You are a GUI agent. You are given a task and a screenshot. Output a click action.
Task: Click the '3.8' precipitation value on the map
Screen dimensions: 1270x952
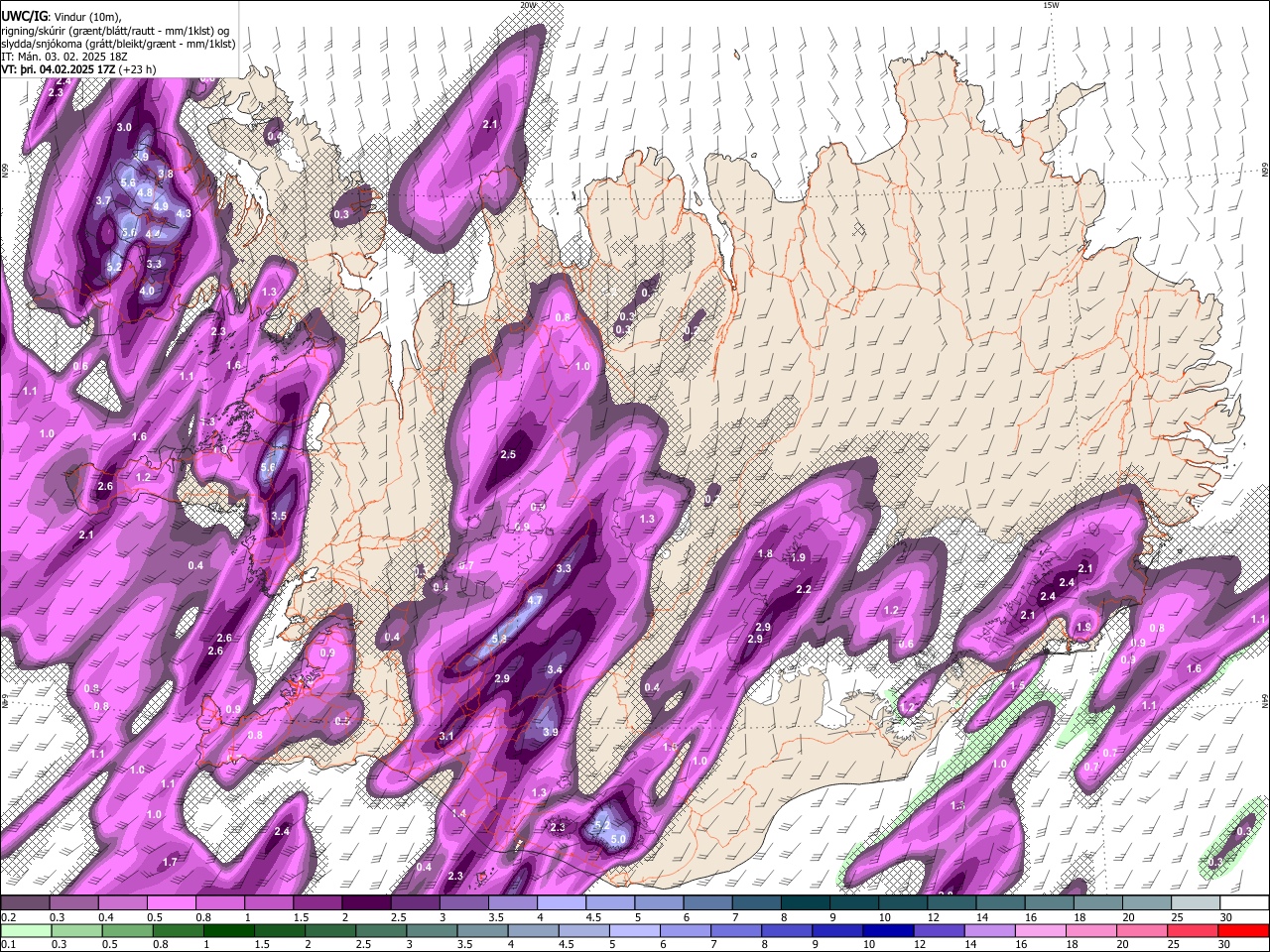166,174
